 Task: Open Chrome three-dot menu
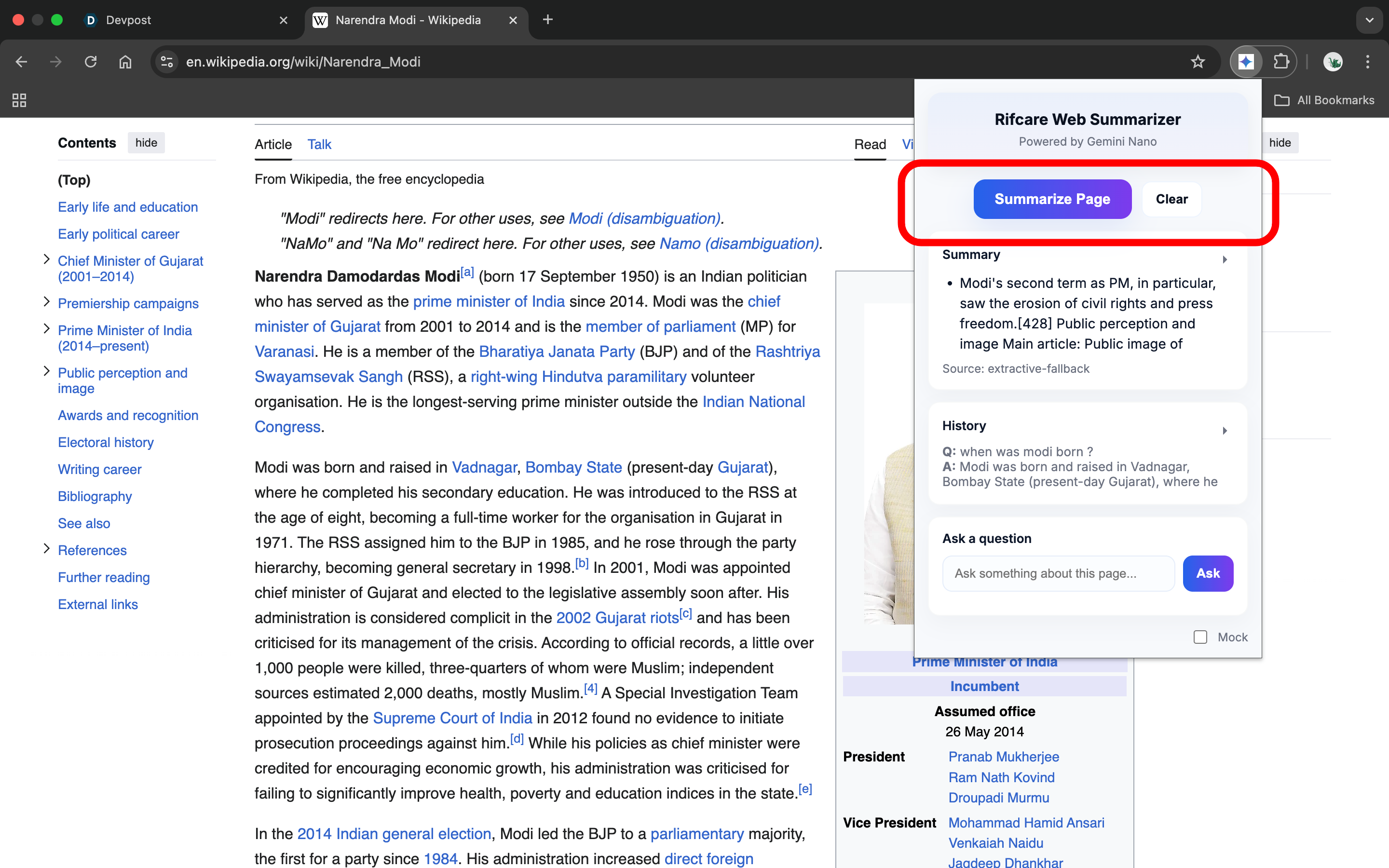coord(1368,61)
